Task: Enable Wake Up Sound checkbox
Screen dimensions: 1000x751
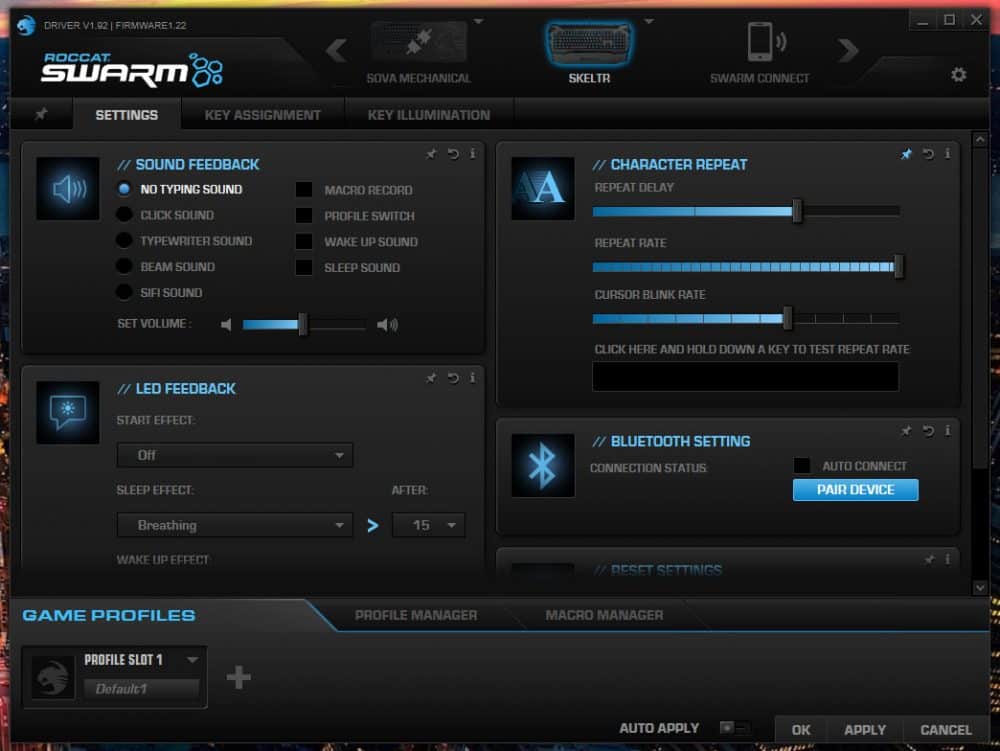Action: (x=304, y=242)
